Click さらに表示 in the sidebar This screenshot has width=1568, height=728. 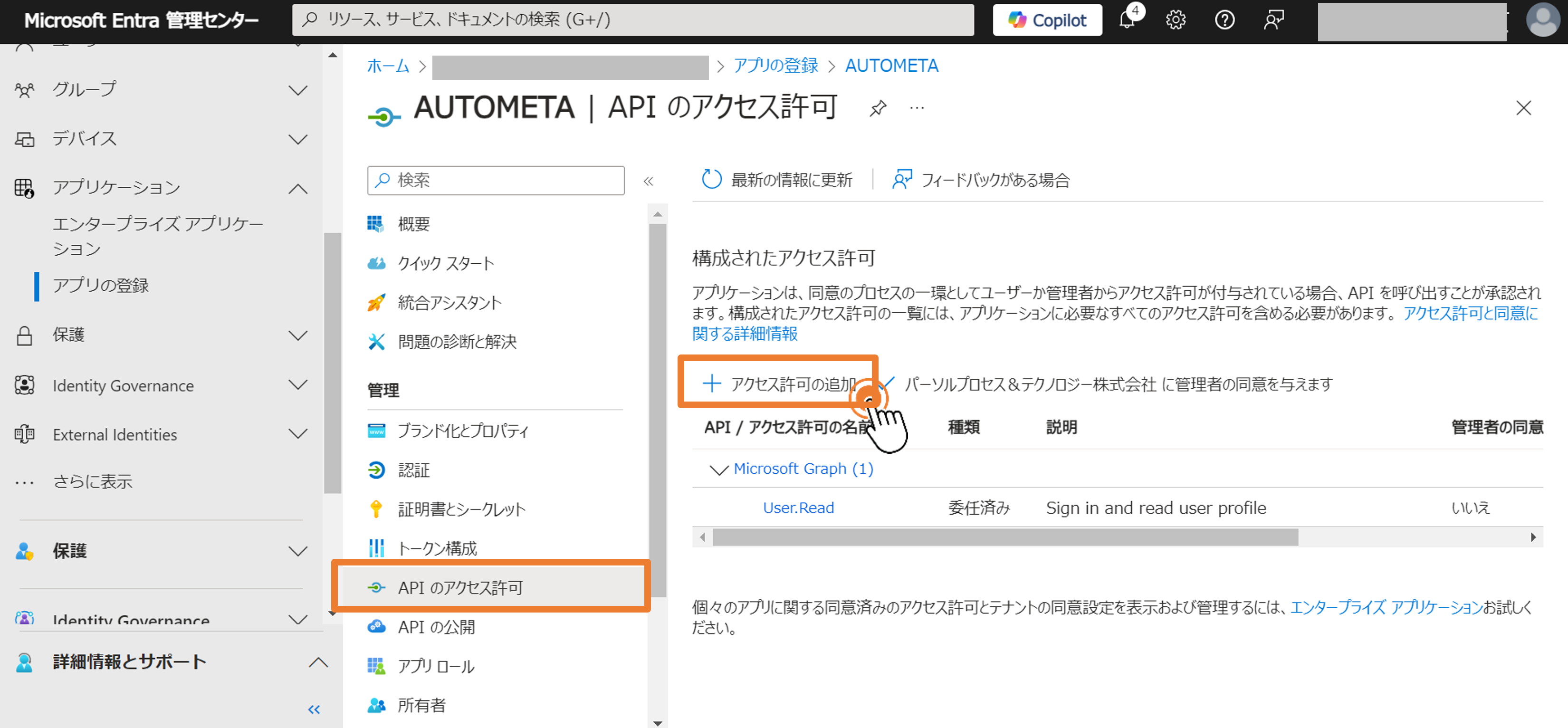pos(93,481)
